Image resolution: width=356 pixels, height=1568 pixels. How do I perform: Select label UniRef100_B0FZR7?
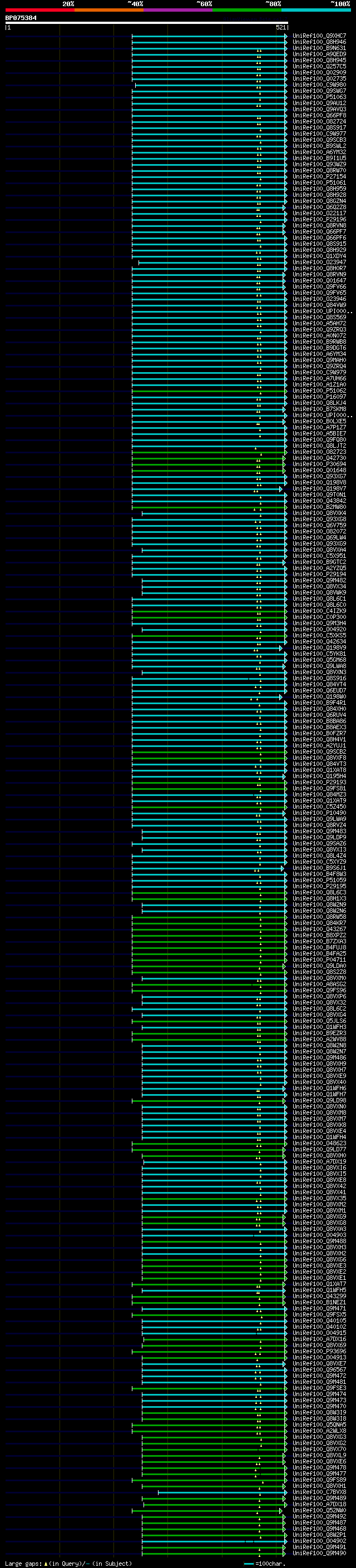(x=319, y=734)
